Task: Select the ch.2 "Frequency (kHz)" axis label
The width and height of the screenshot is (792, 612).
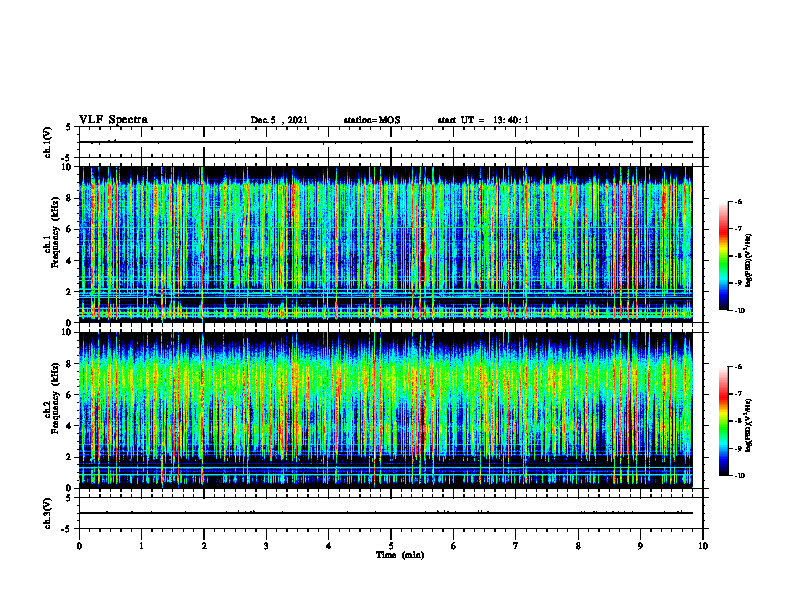Action: pos(55,398)
